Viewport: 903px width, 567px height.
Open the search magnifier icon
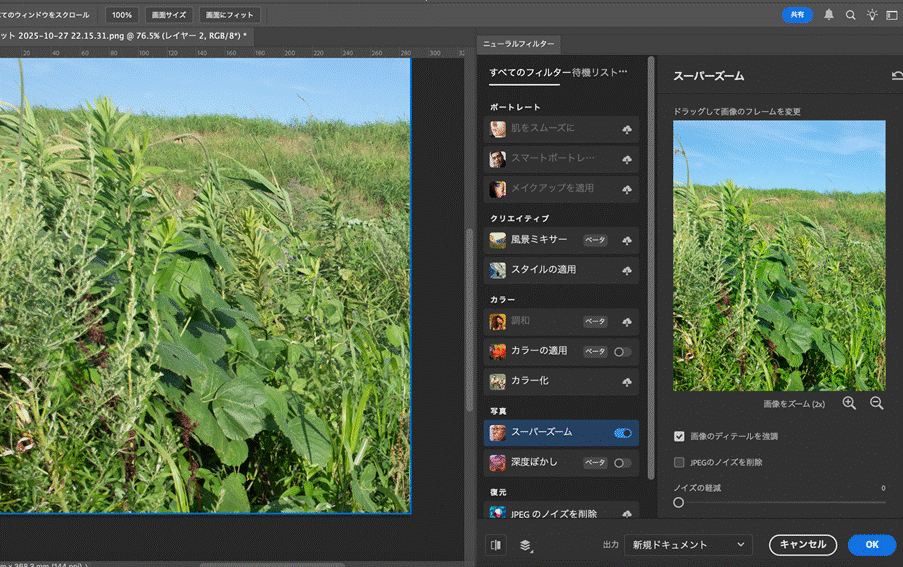click(850, 15)
